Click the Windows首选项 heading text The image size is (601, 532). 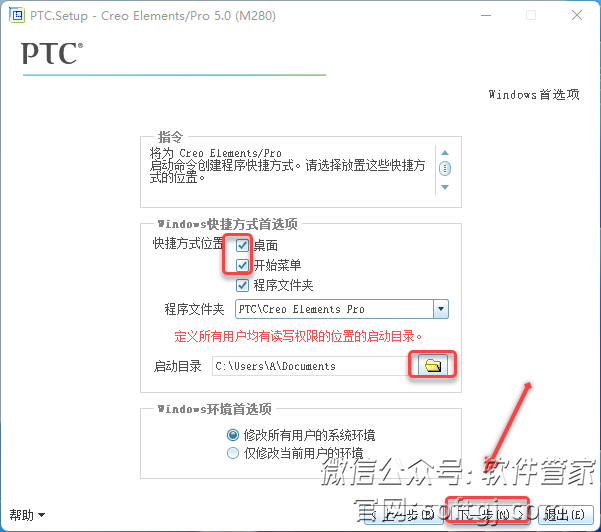point(534,94)
